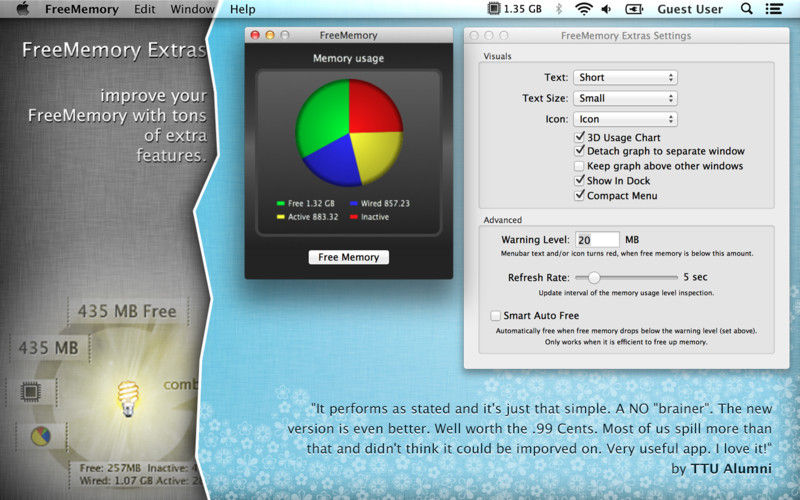Image resolution: width=800 pixels, height=500 pixels.
Task: Toggle the Compact Menu checkbox
Action: [x=579, y=195]
